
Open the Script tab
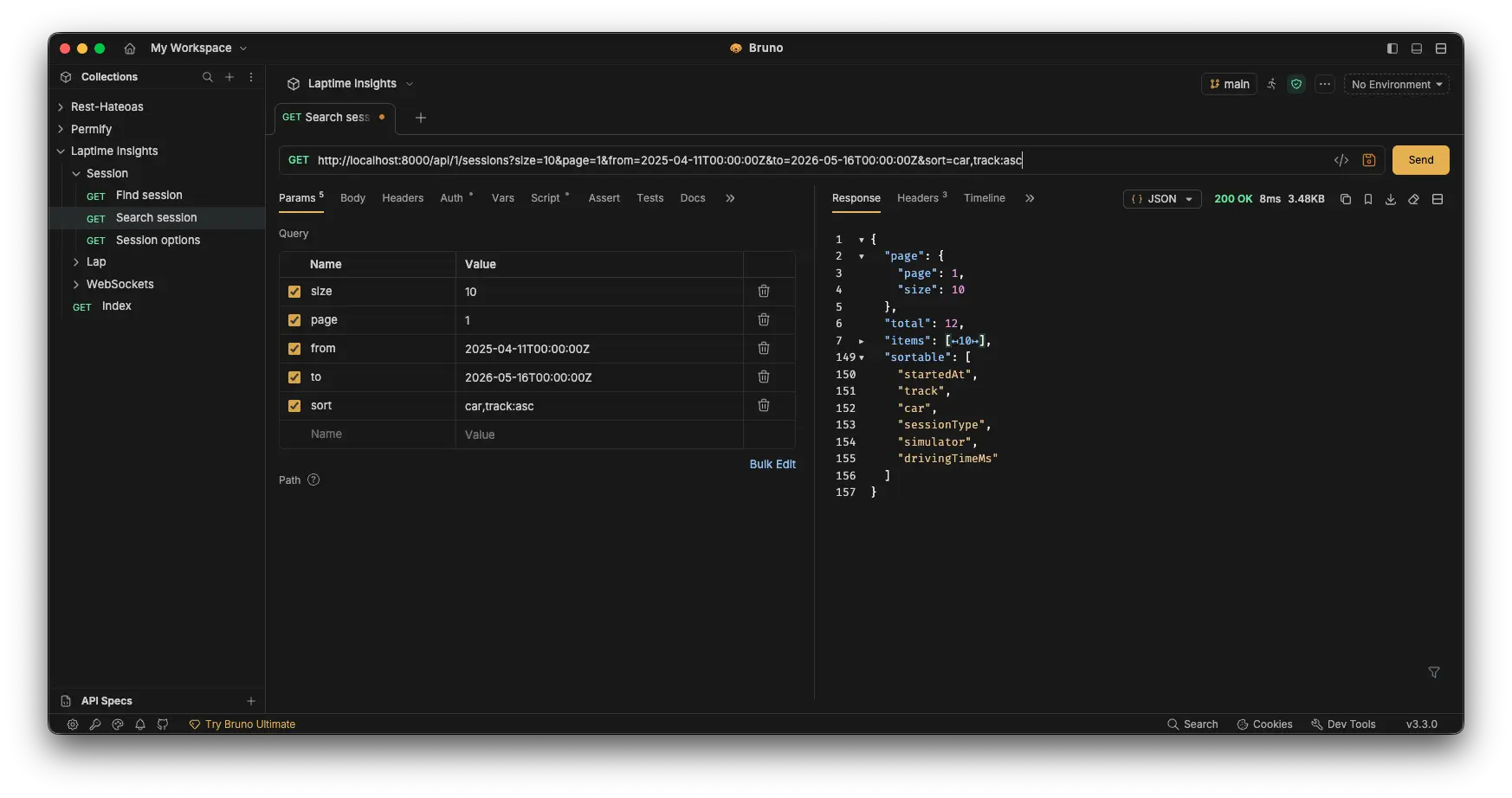pyautogui.click(x=547, y=198)
